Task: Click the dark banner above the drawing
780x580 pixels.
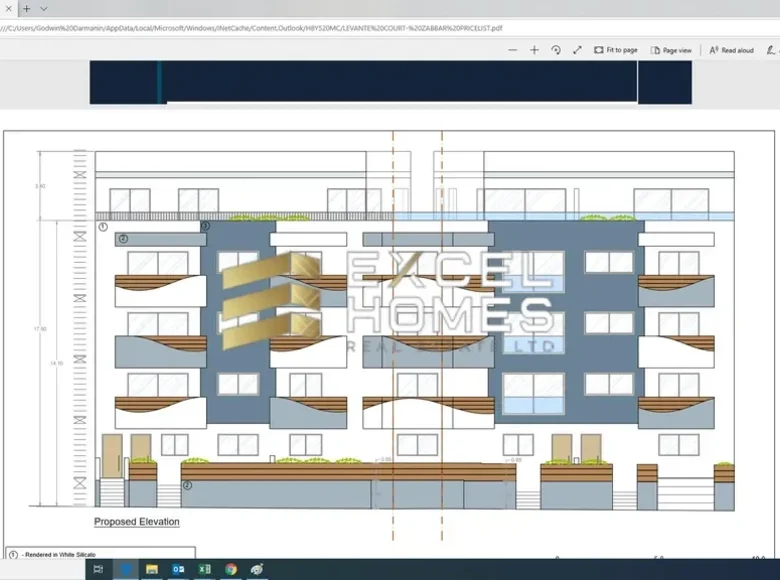Action: coord(390,82)
